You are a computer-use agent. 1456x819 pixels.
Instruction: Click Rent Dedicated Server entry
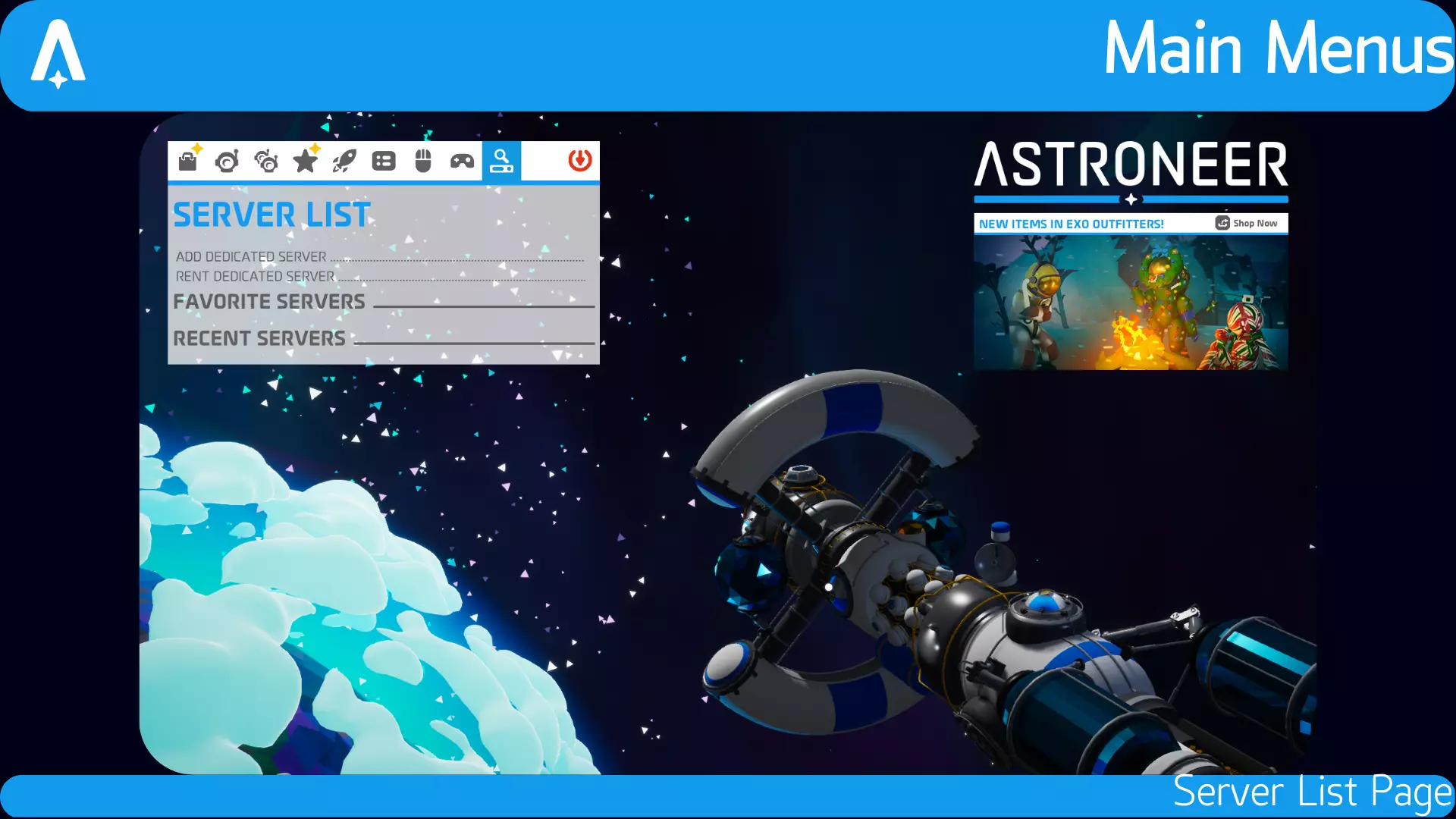[256, 277]
